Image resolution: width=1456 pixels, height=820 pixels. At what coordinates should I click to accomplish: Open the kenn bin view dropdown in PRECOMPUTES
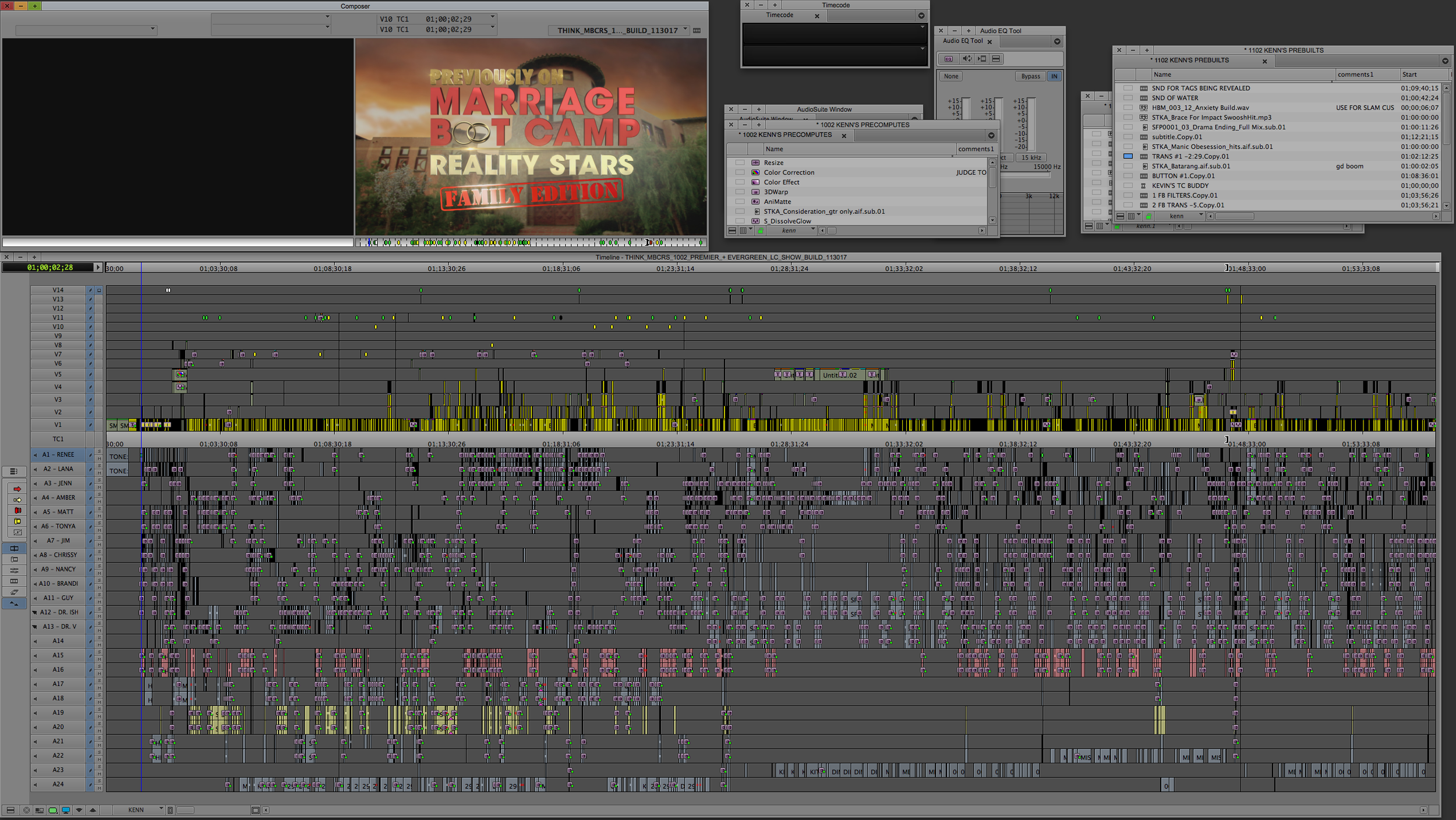tap(791, 231)
